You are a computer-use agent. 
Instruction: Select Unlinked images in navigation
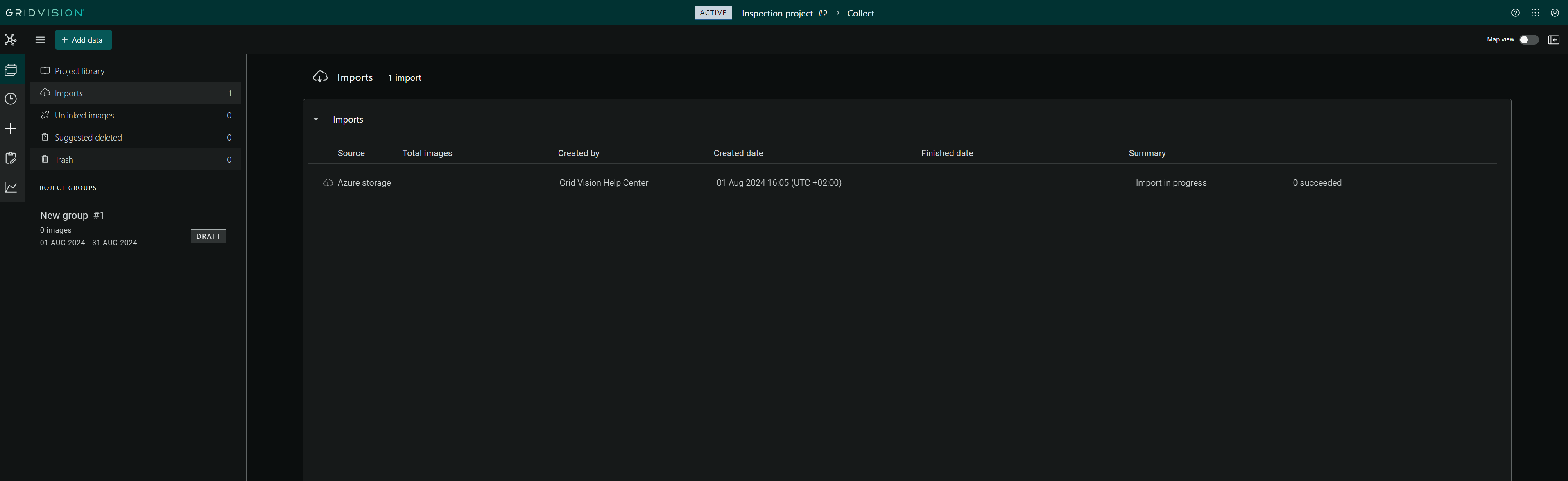coord(84,115)
